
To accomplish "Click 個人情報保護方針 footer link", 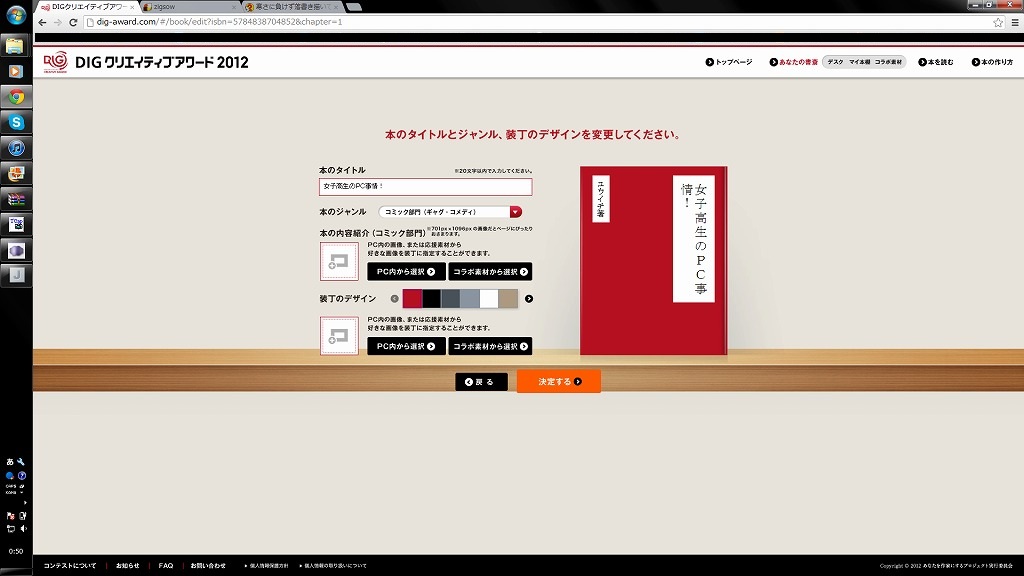I will (267, 566).
